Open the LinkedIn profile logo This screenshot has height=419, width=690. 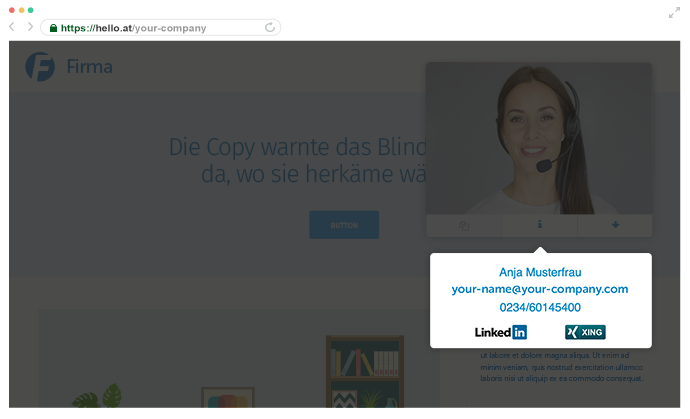tap(501, 332)
